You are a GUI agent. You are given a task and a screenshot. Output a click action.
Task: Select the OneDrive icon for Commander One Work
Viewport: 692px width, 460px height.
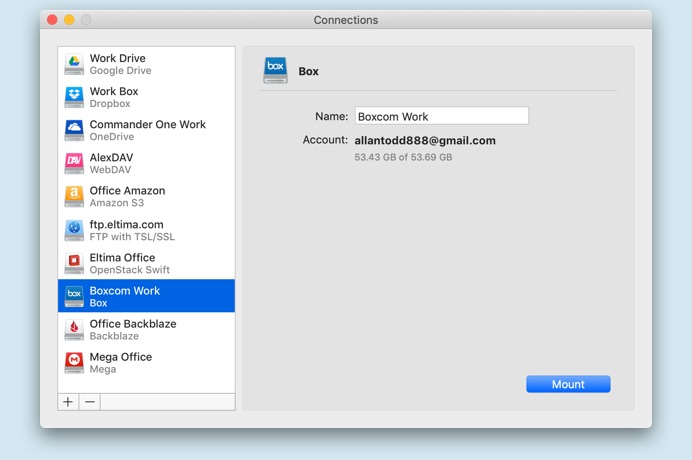pyautogui.click(x=74, y=130)
